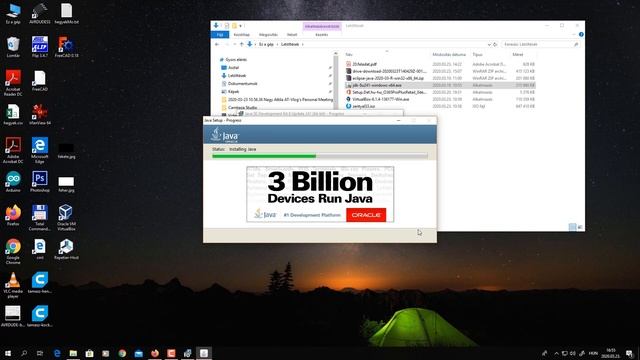
Task: Refresh the Explorer folder view
Action: point(495,44)
